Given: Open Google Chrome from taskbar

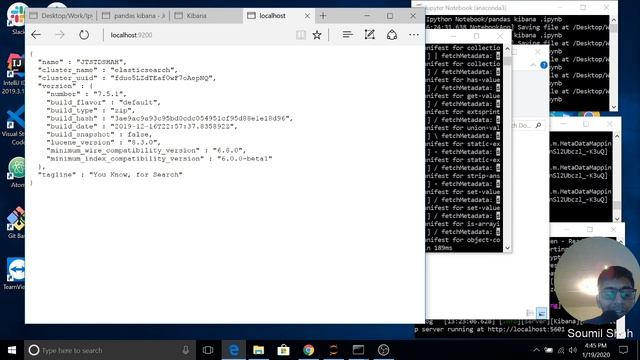Looking at the screenshot, I should point(309,350).
